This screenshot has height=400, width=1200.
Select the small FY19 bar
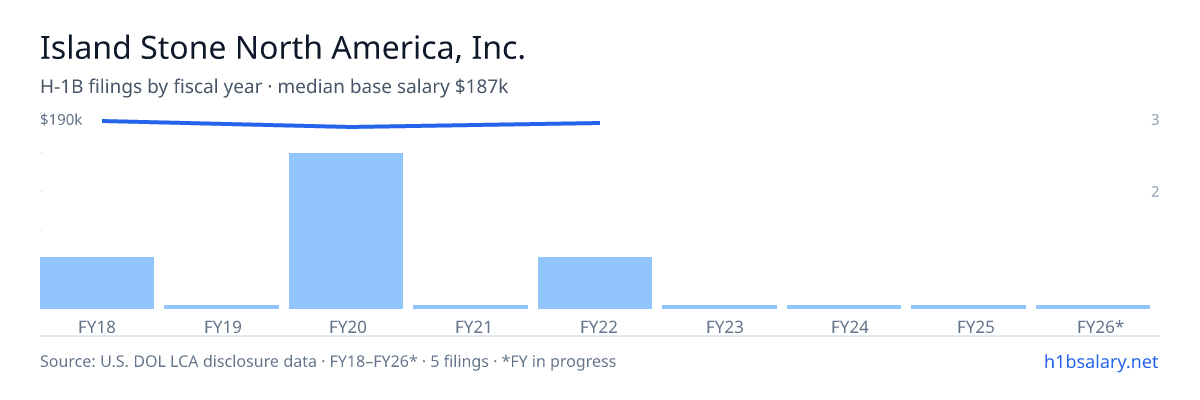click(221, 307)
